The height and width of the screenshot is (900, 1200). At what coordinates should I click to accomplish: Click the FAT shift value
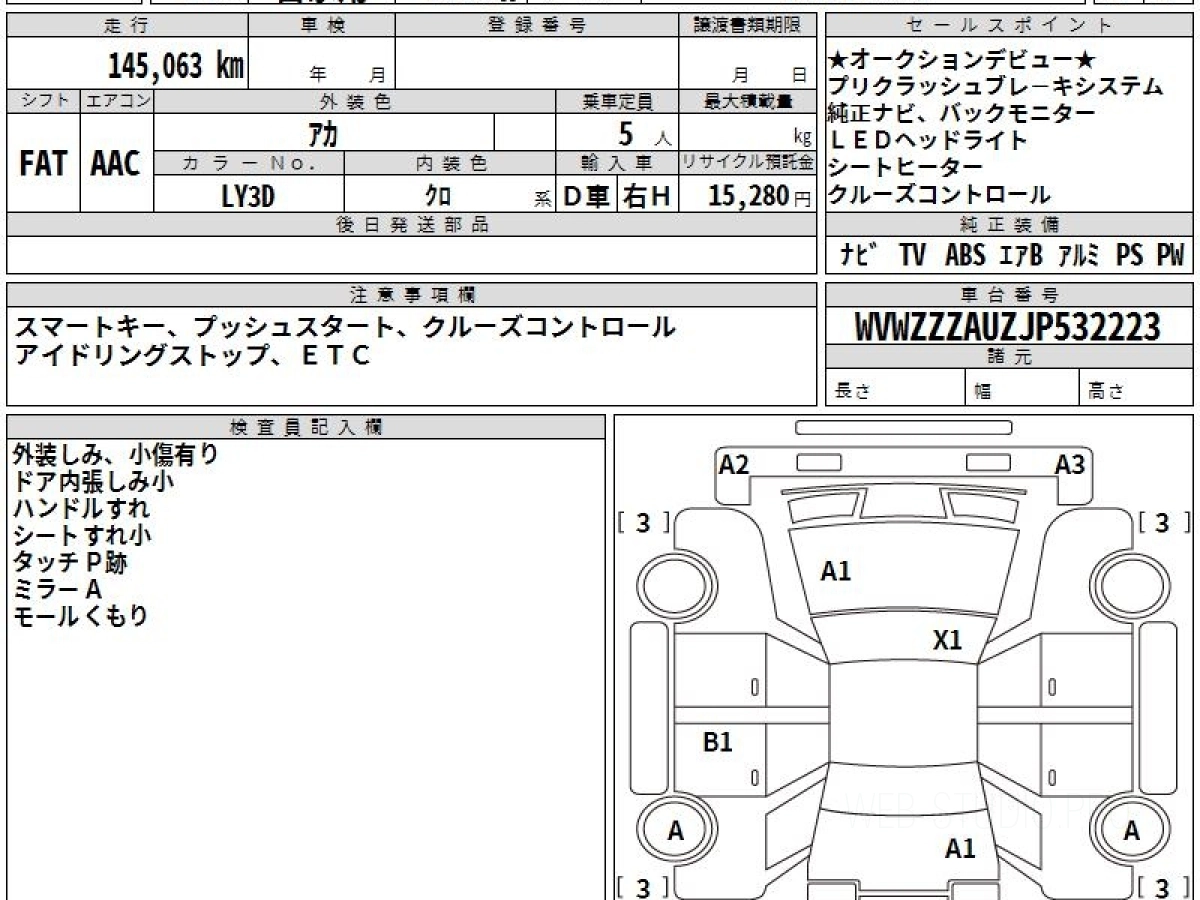tap(43, 164)
